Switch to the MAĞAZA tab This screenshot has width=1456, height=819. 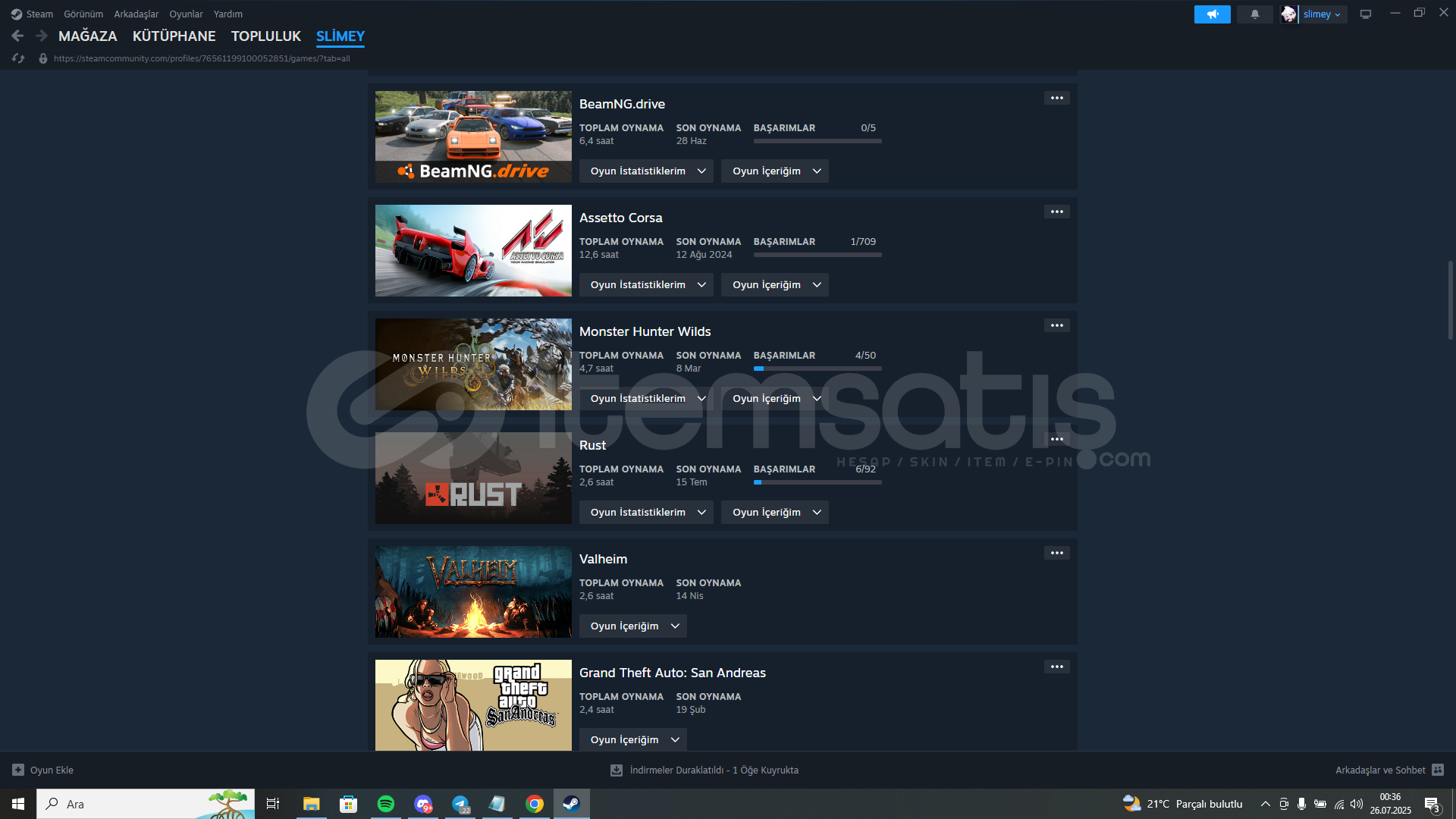tap(88, 36)
